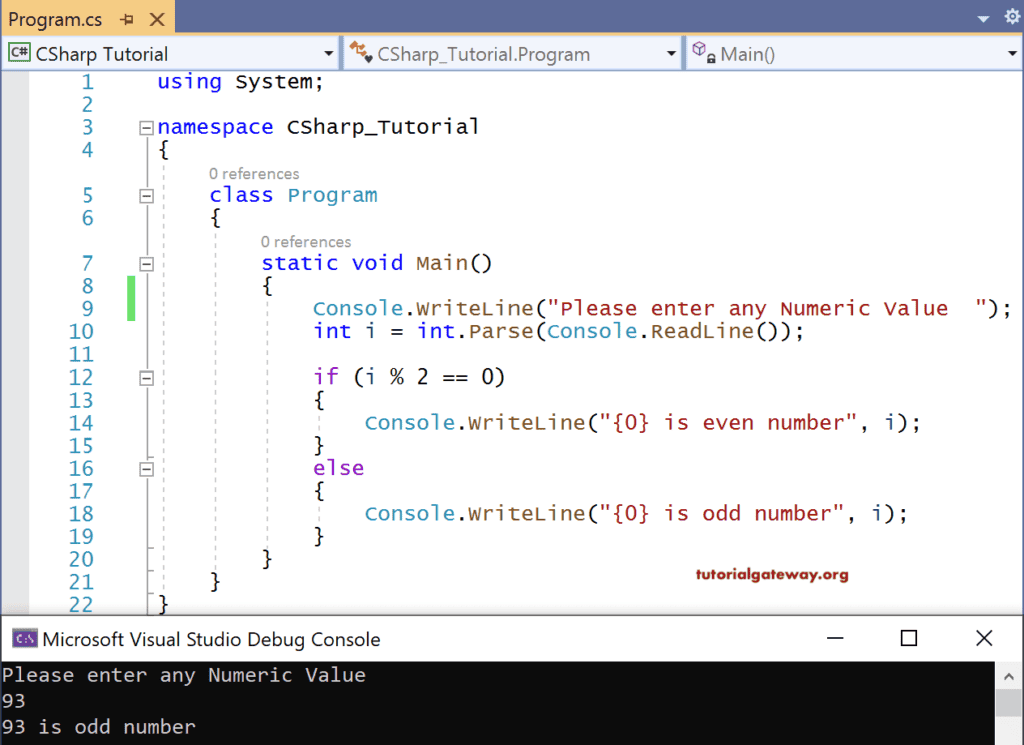This screenshot has width=1024, height=745.
Task: Select the Program.cs tab
Action: click(55, 17)
